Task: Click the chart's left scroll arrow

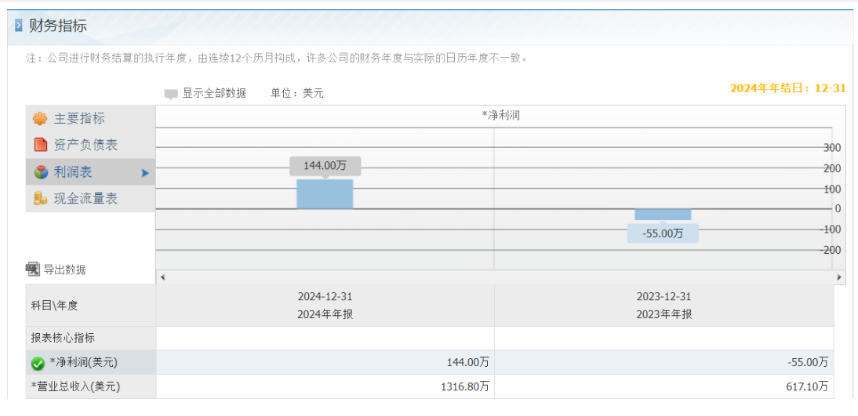Action: (x=163, y=277)
